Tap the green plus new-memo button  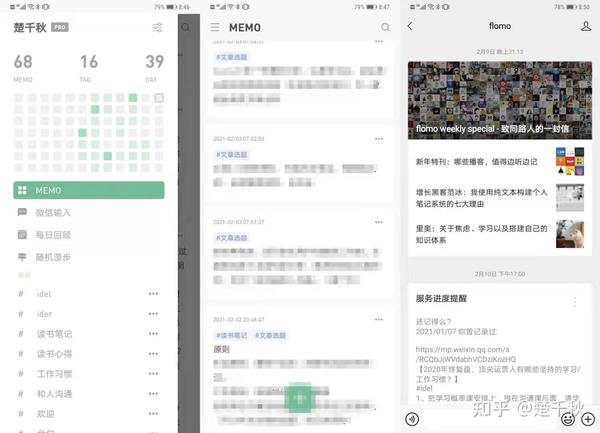pos(300,398)
